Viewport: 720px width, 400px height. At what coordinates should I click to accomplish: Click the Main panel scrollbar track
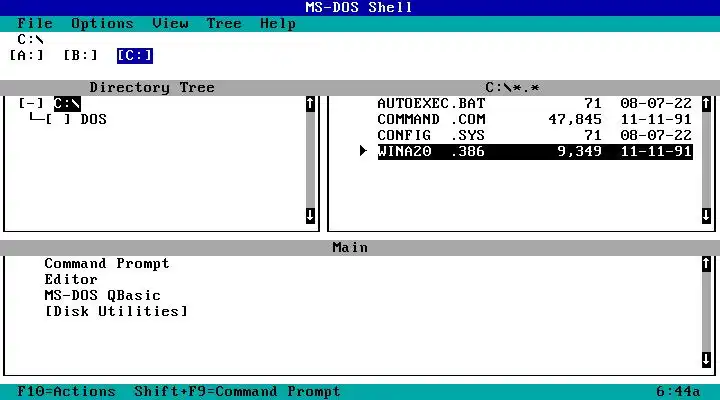pos(706,311)
